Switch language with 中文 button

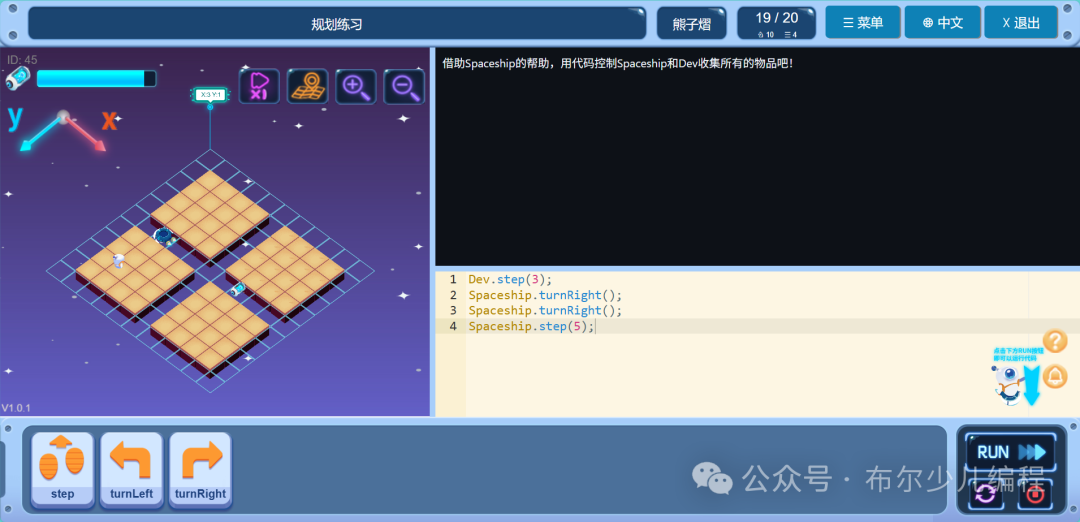click(x=942, y=23)
